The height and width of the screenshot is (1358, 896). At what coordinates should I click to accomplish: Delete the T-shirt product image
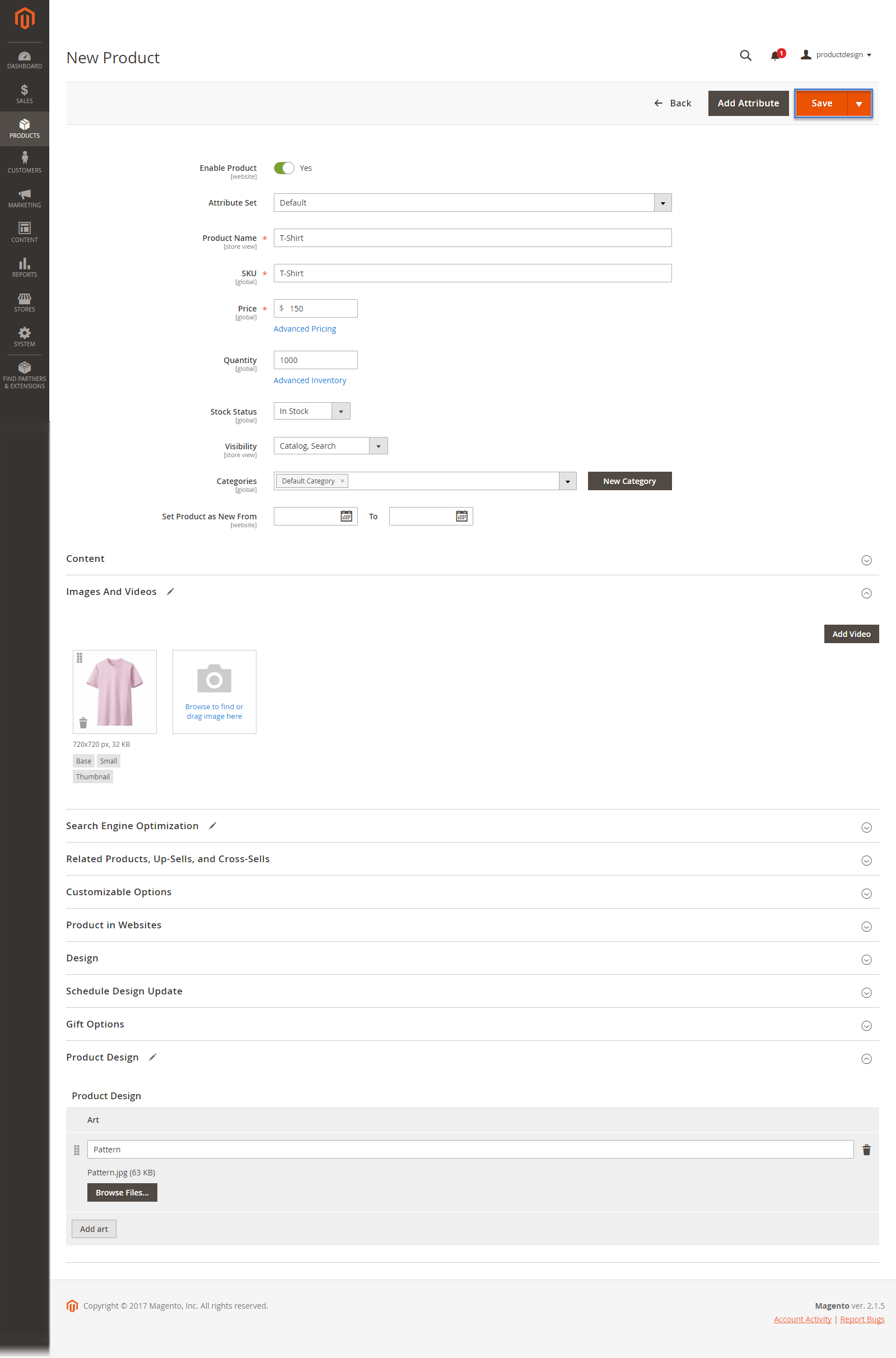pyautogui.click(x=83, y=723)
